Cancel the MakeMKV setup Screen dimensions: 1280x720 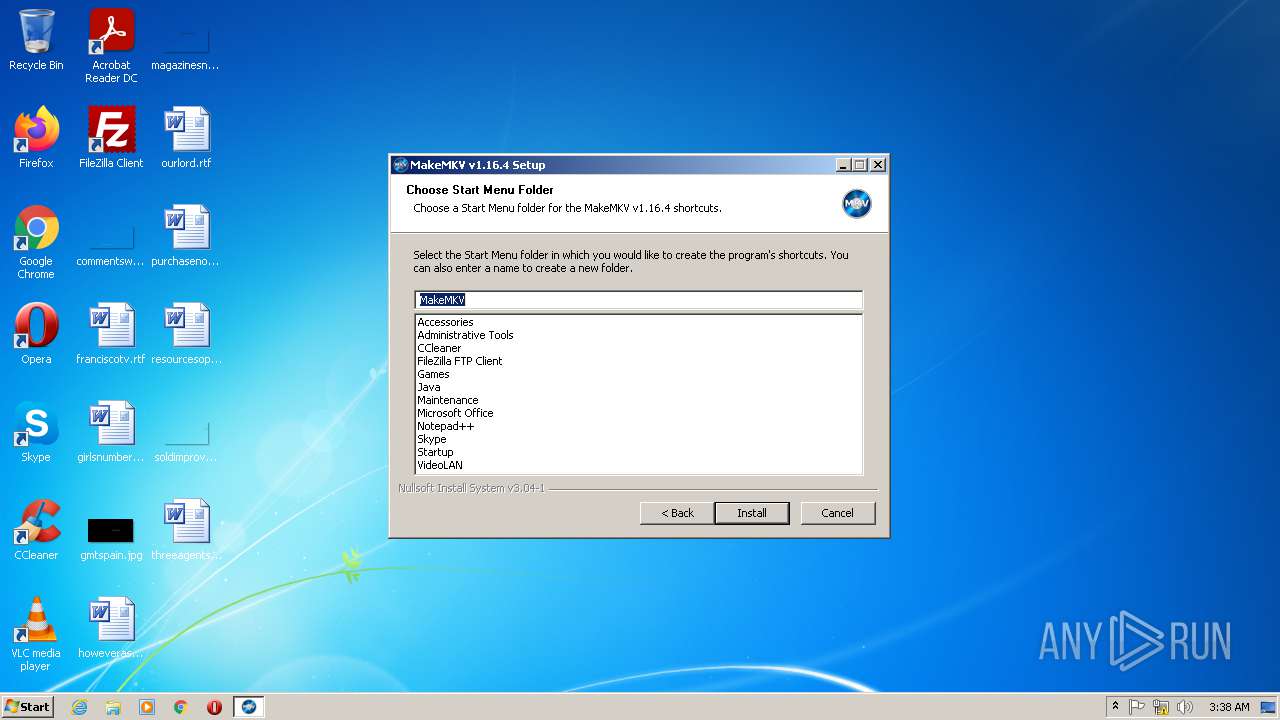[x=838, y=513]
